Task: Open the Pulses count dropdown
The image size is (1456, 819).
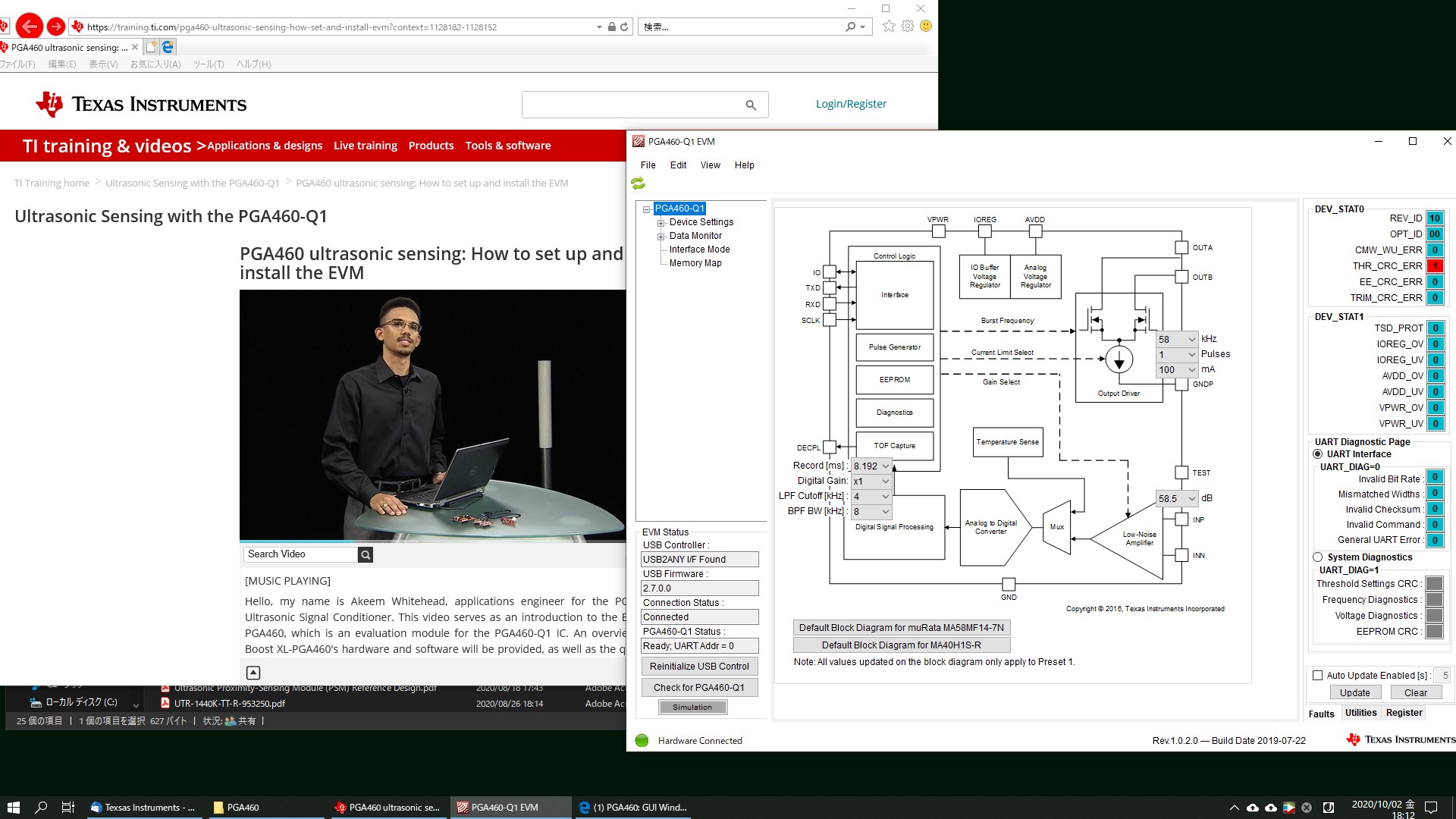Action: [1177, 355]
